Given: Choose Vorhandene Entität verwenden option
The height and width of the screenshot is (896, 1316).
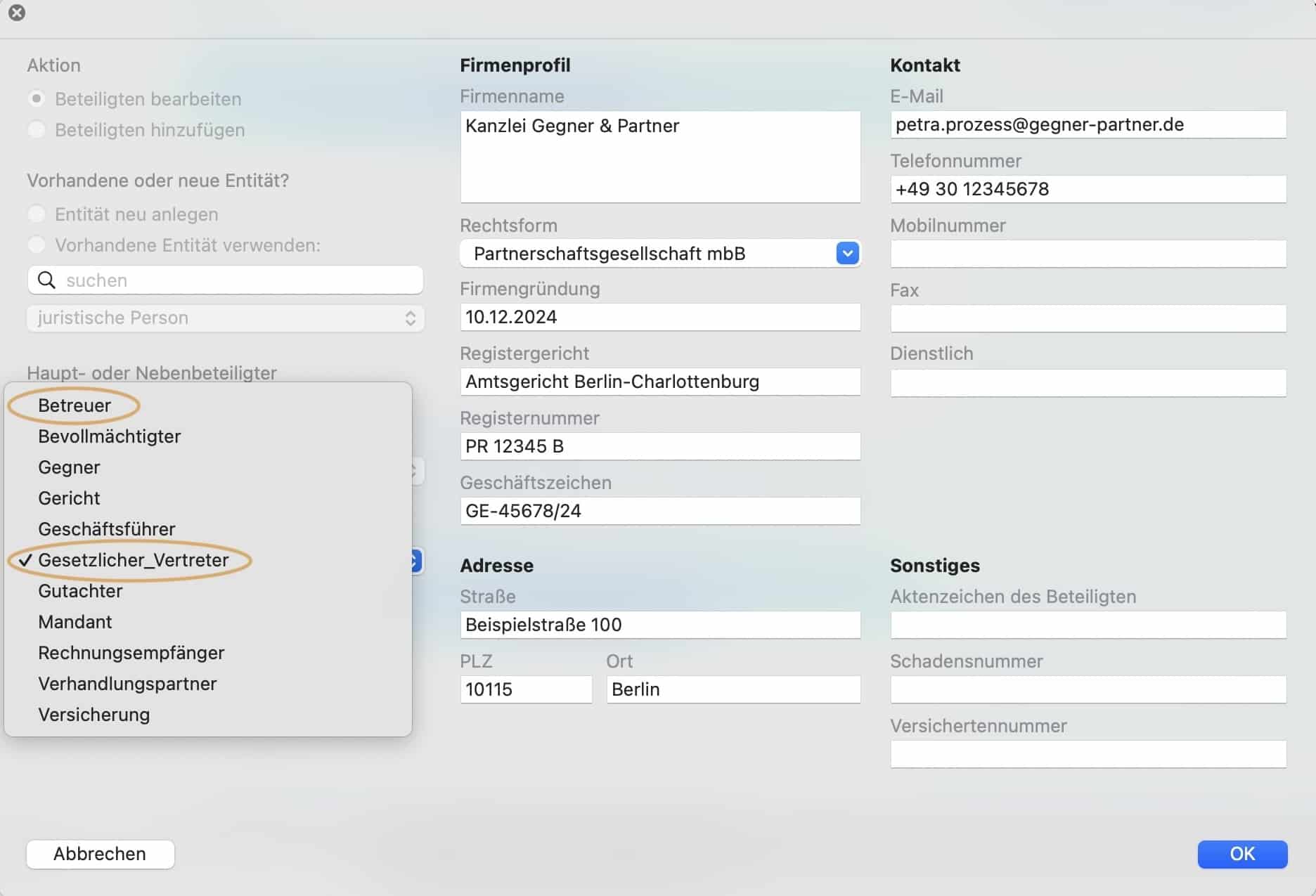Looking at the screenshot, I should pyautogui.click(x=37, y=245).
